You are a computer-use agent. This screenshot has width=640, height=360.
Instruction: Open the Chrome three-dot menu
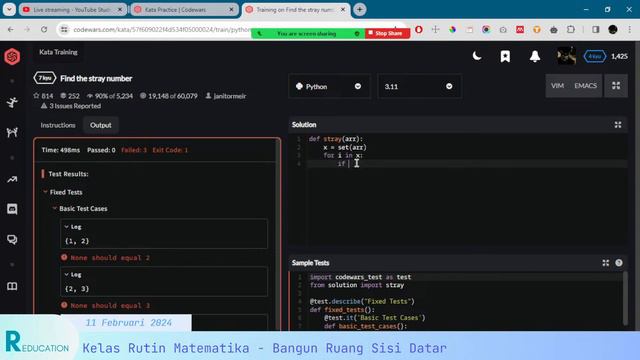point(630,29)
